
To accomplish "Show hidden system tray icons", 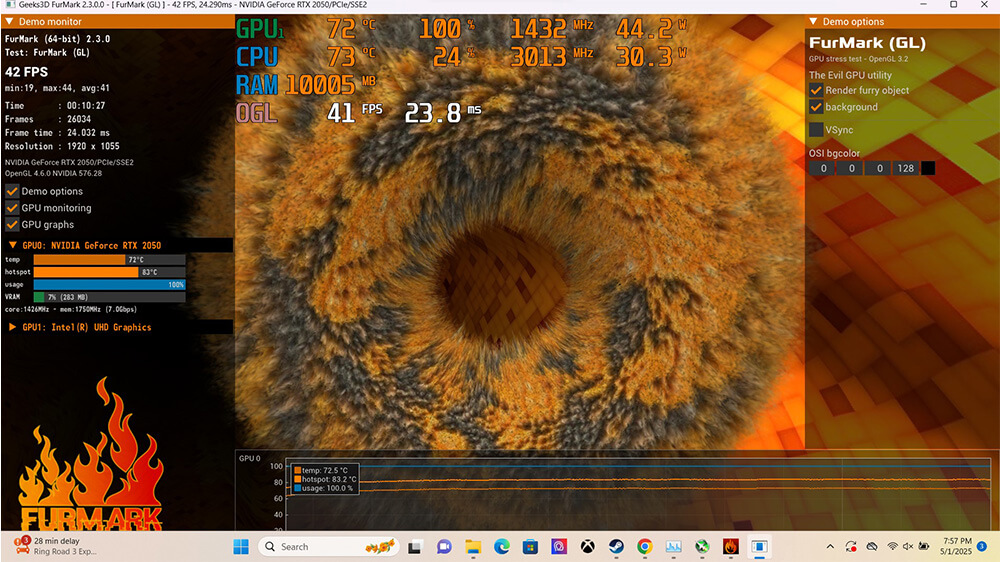I will [x=830, y=547].
